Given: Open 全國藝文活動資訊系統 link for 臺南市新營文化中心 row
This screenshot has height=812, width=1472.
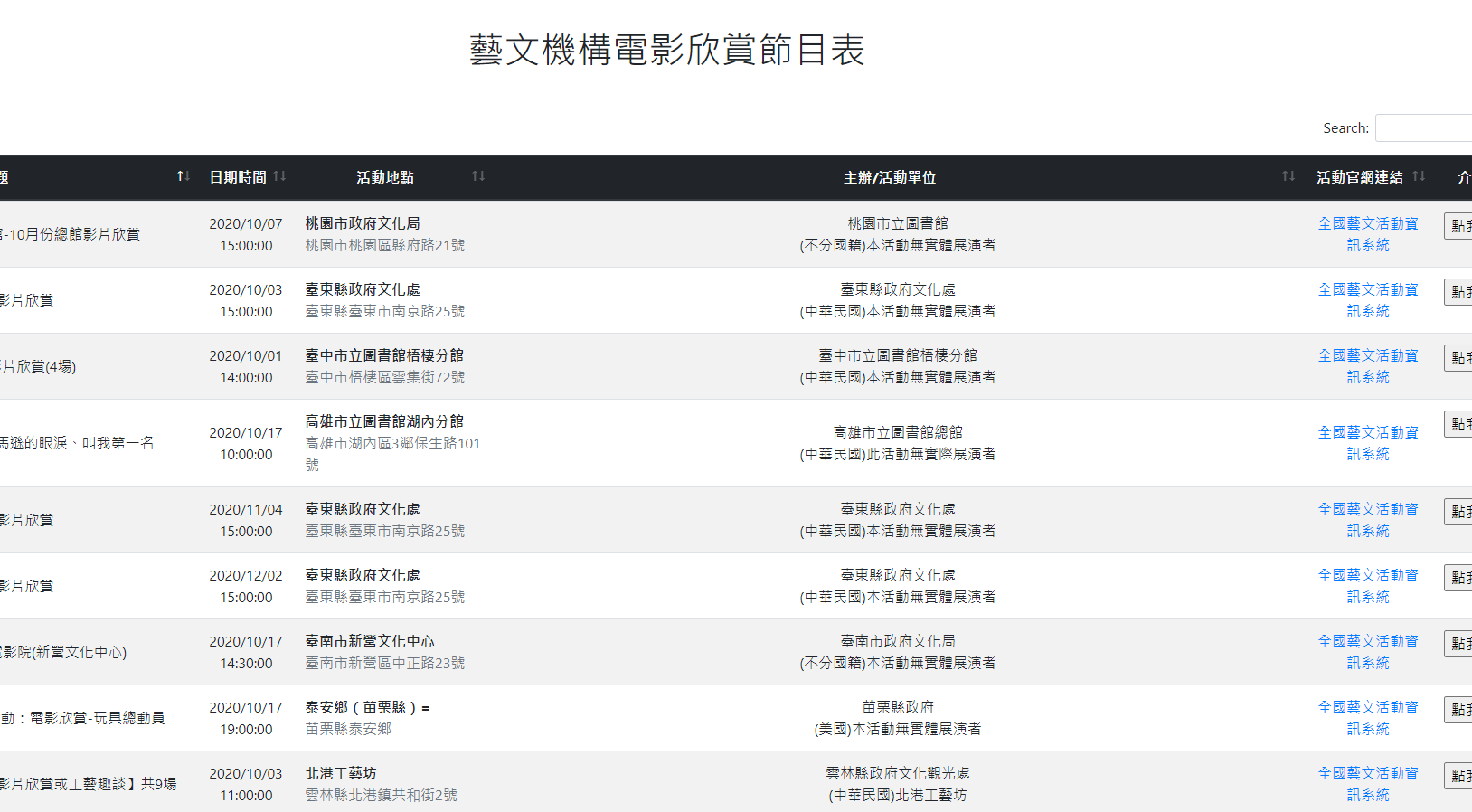Looking at the screenshot, I should click(x=1367, y=652).
